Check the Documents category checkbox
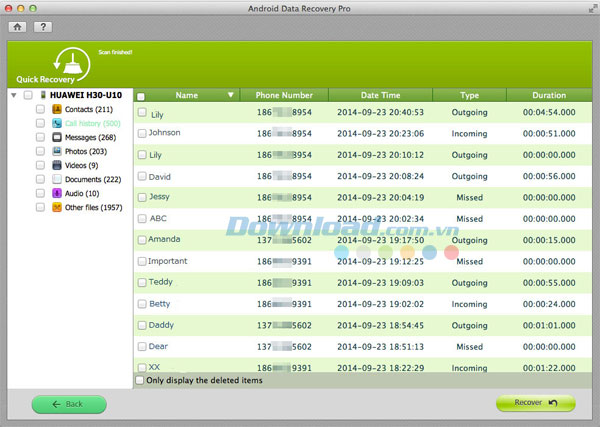Image resolution: width=600 pixels, height=427 pixels. pos(40,179)
